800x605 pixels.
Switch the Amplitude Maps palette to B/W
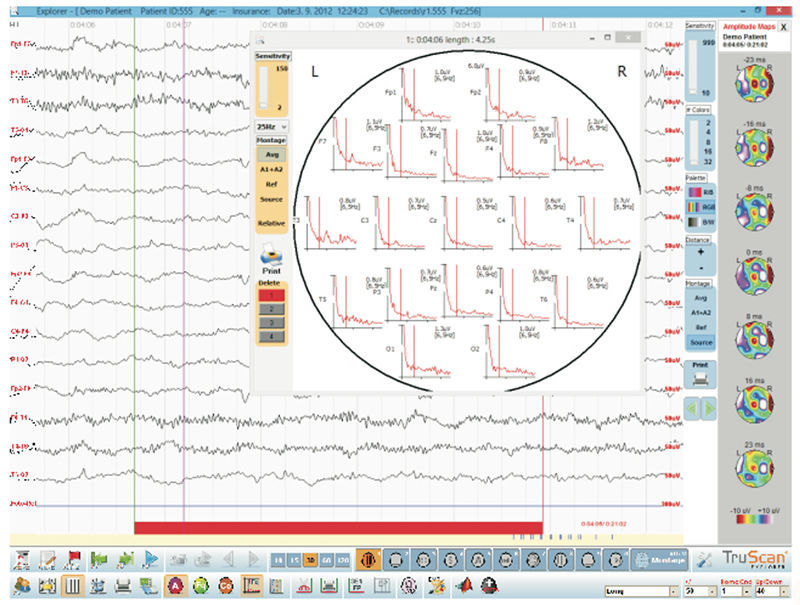[698, 220]
